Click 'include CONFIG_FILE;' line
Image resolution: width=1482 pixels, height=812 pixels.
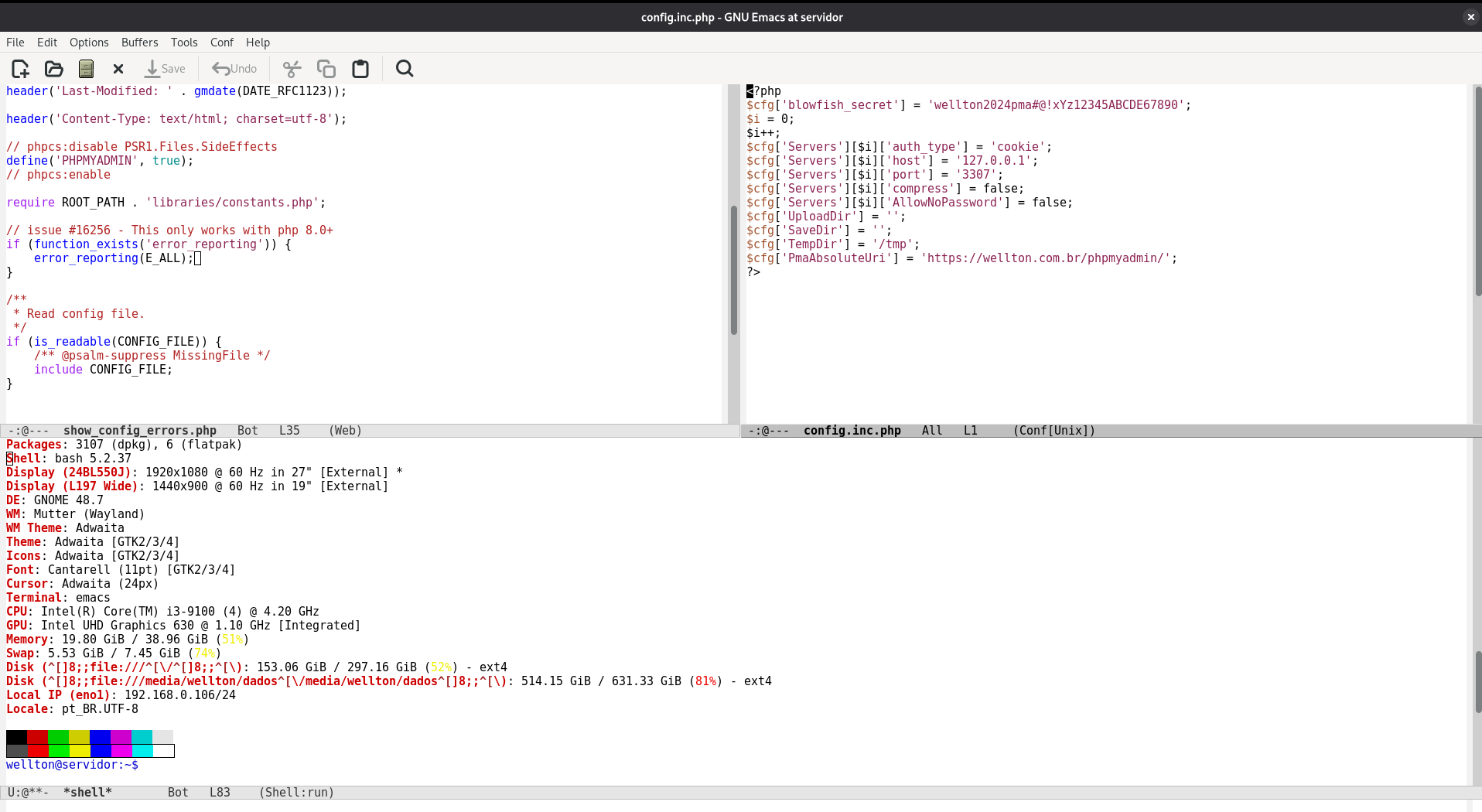[104, 370]
